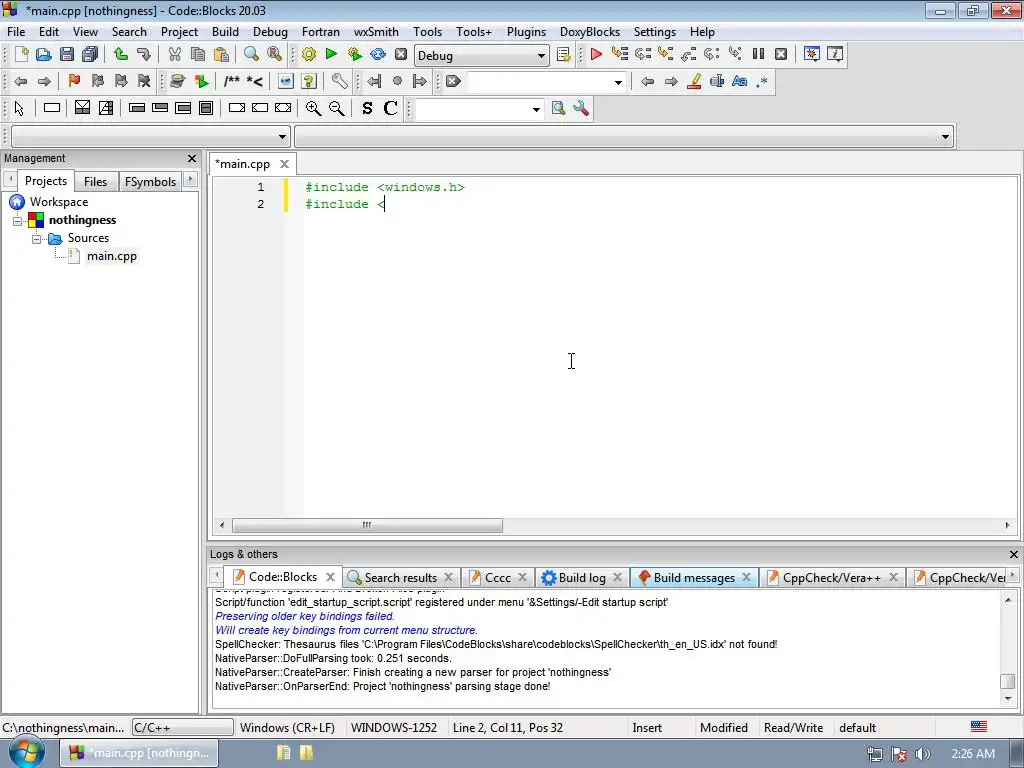This screenshot has height=768, width=1024.
Task: Click the log panel scroll down arrow
Action: click(x=1008, y=699)
